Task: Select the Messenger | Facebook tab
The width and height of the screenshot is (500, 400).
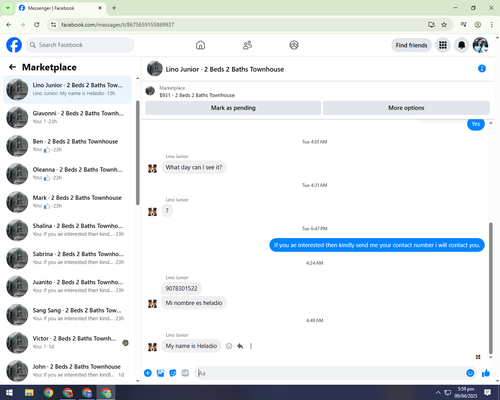Action: pyautogui.click(x=61, y=8)
